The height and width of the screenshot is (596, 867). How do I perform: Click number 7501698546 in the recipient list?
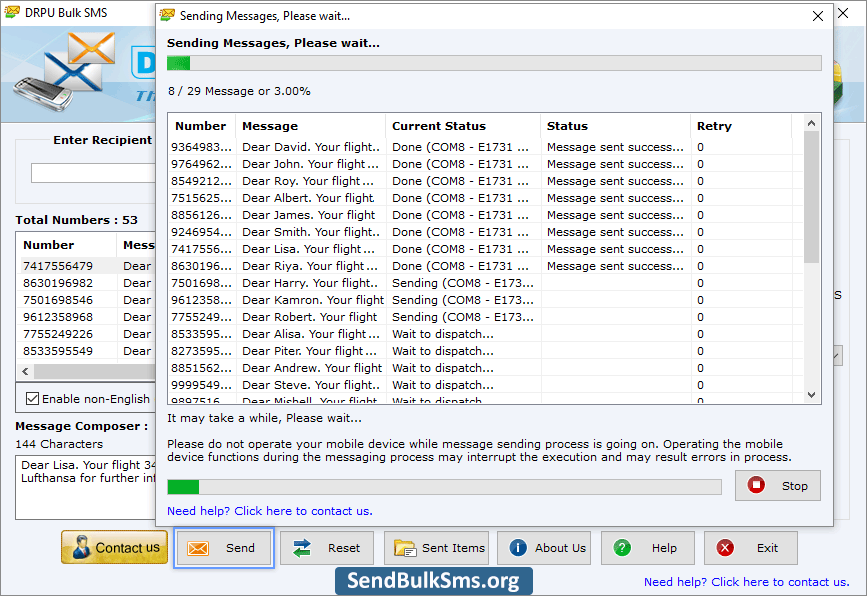tap(58, 300)
